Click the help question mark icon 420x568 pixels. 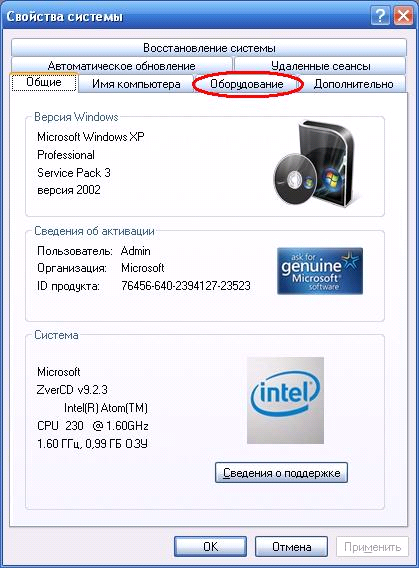click(380, 16)
